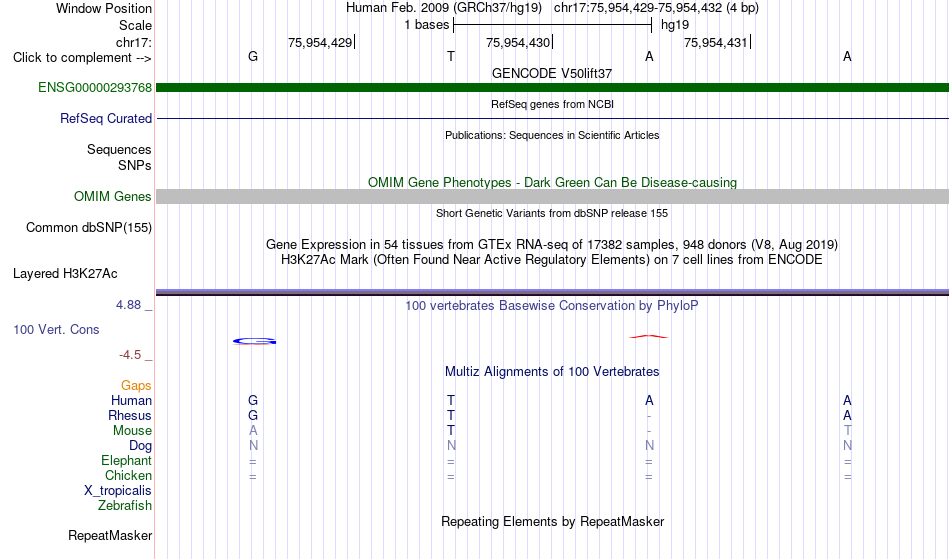The image size is (950, 559).
Task: Click the Human row G base
Action: (x=253, y=400)
